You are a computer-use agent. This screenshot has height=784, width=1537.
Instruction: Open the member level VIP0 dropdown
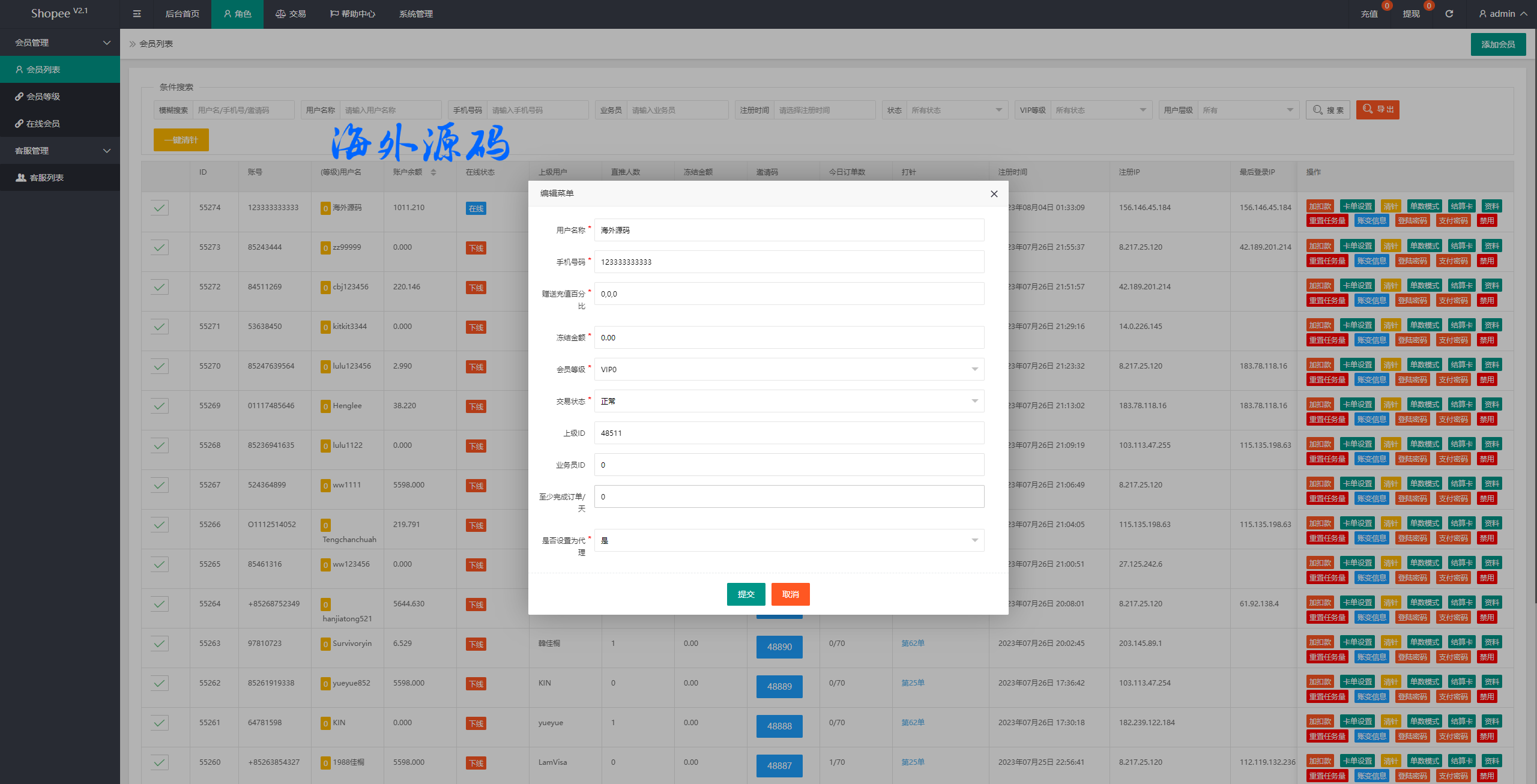click(789, 369)
